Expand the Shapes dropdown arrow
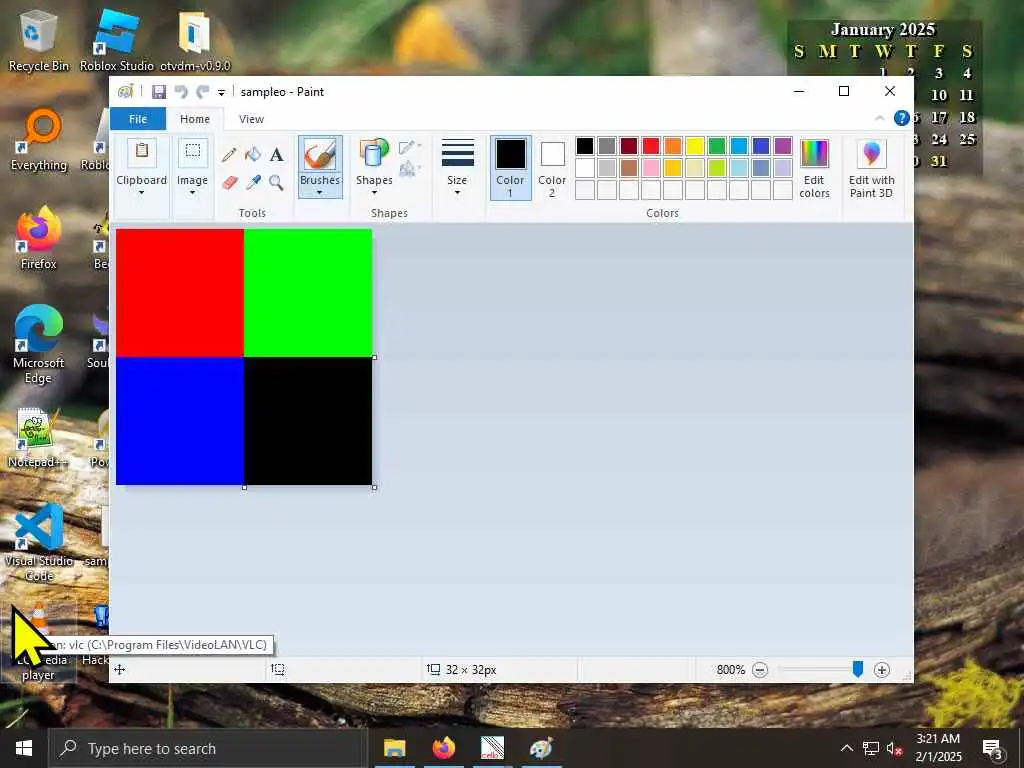 [374, 193]
